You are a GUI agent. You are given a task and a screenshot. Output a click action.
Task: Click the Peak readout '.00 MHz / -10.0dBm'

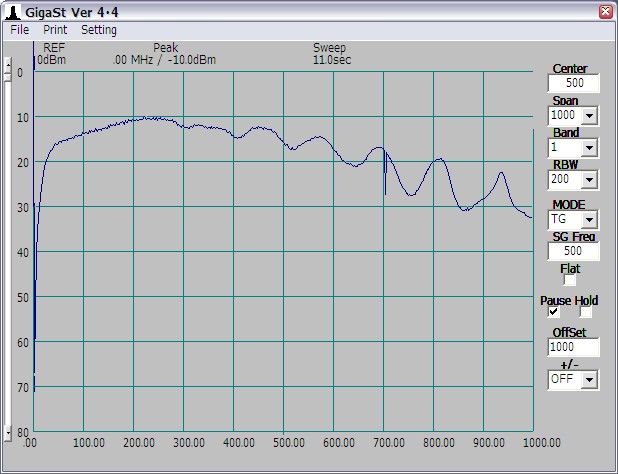pos(164,60)
